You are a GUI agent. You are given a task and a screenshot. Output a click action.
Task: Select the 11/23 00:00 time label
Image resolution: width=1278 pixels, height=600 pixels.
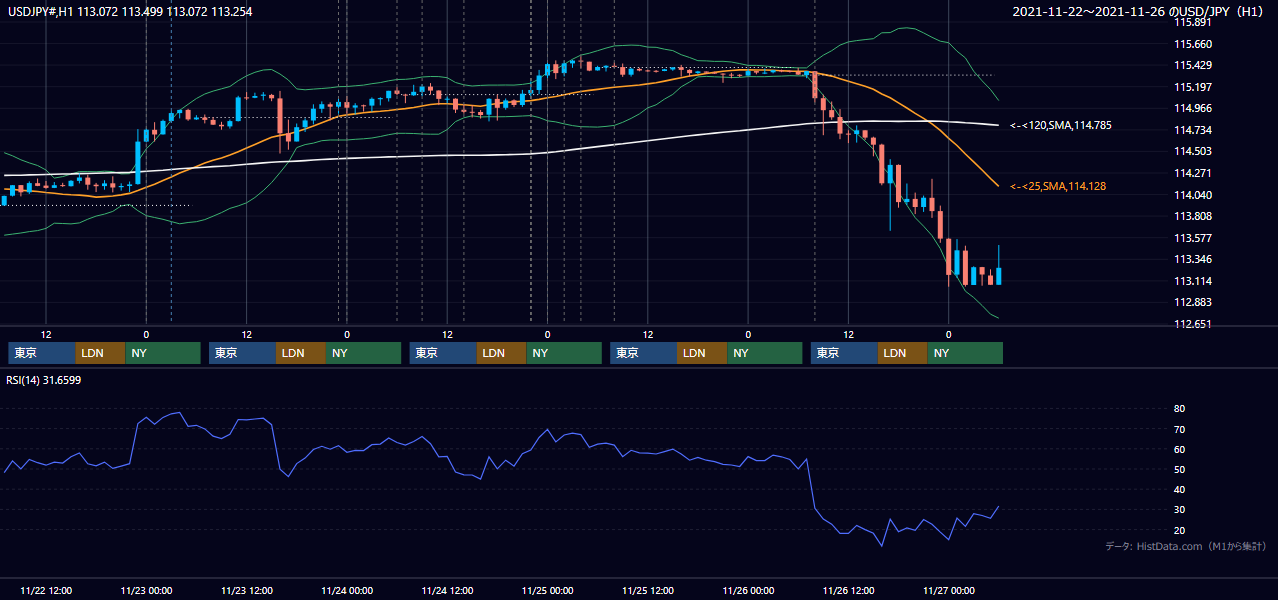click(146, 590)
